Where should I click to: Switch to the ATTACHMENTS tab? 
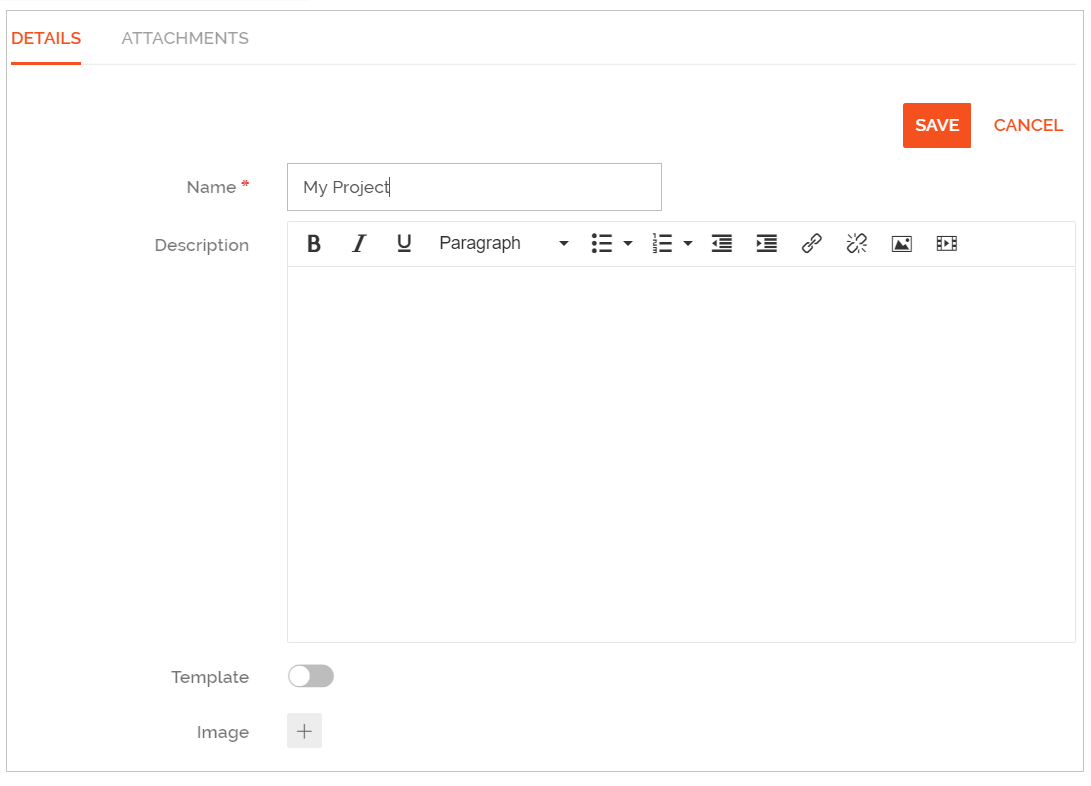click(185, 38)
